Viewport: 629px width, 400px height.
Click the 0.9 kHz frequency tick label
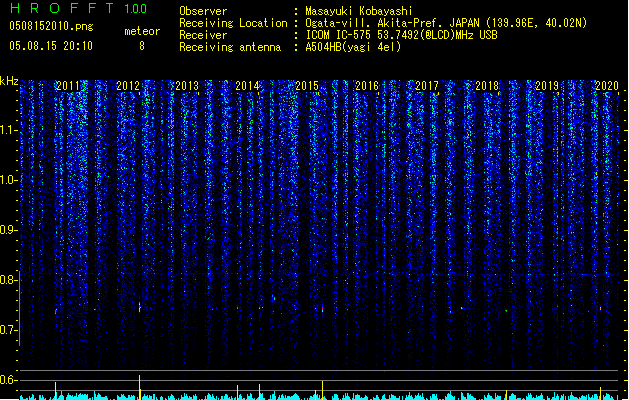coord(8,230)
